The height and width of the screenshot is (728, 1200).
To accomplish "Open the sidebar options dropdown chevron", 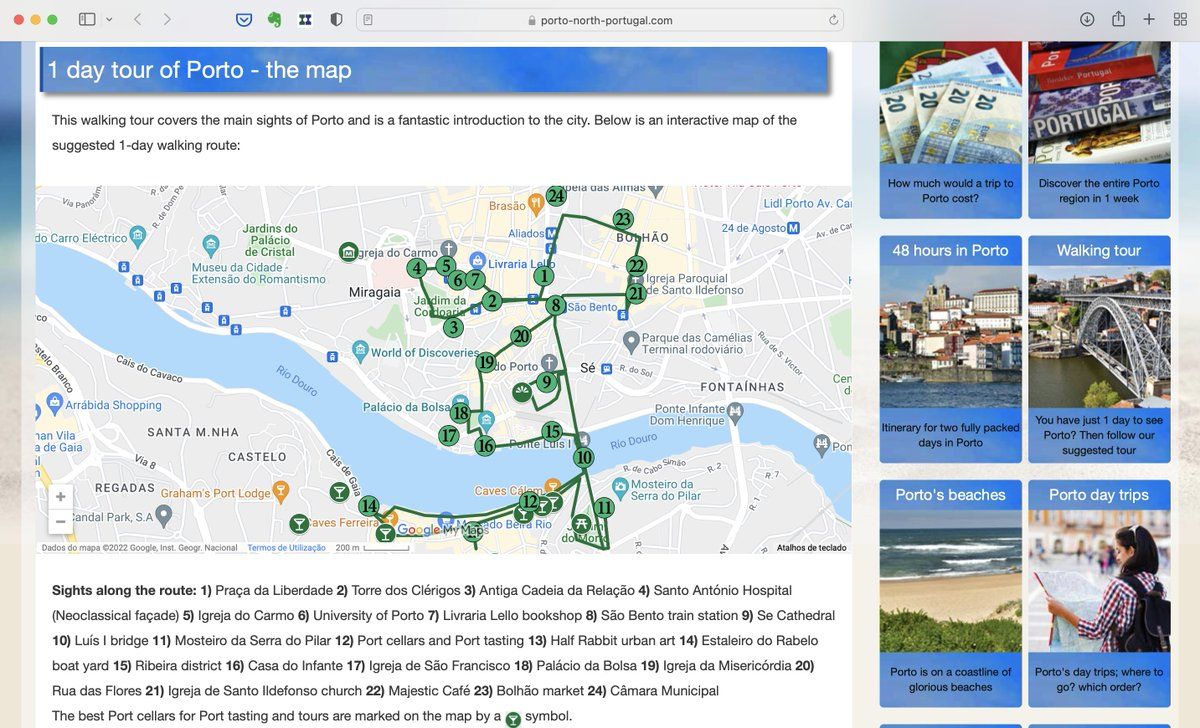I will tap(109, 20).
